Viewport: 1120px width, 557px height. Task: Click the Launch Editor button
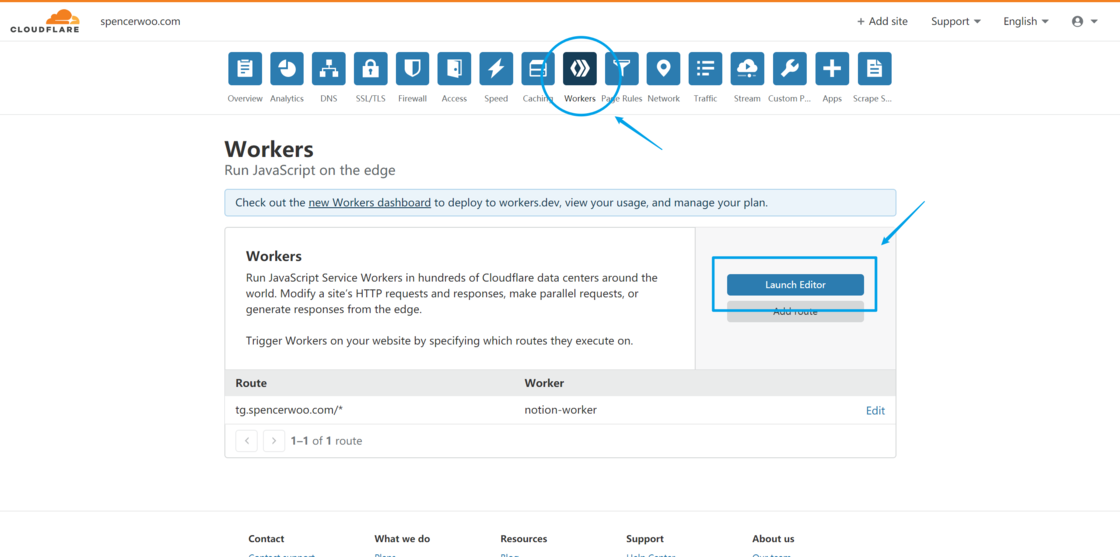click(x=795, y=285)
